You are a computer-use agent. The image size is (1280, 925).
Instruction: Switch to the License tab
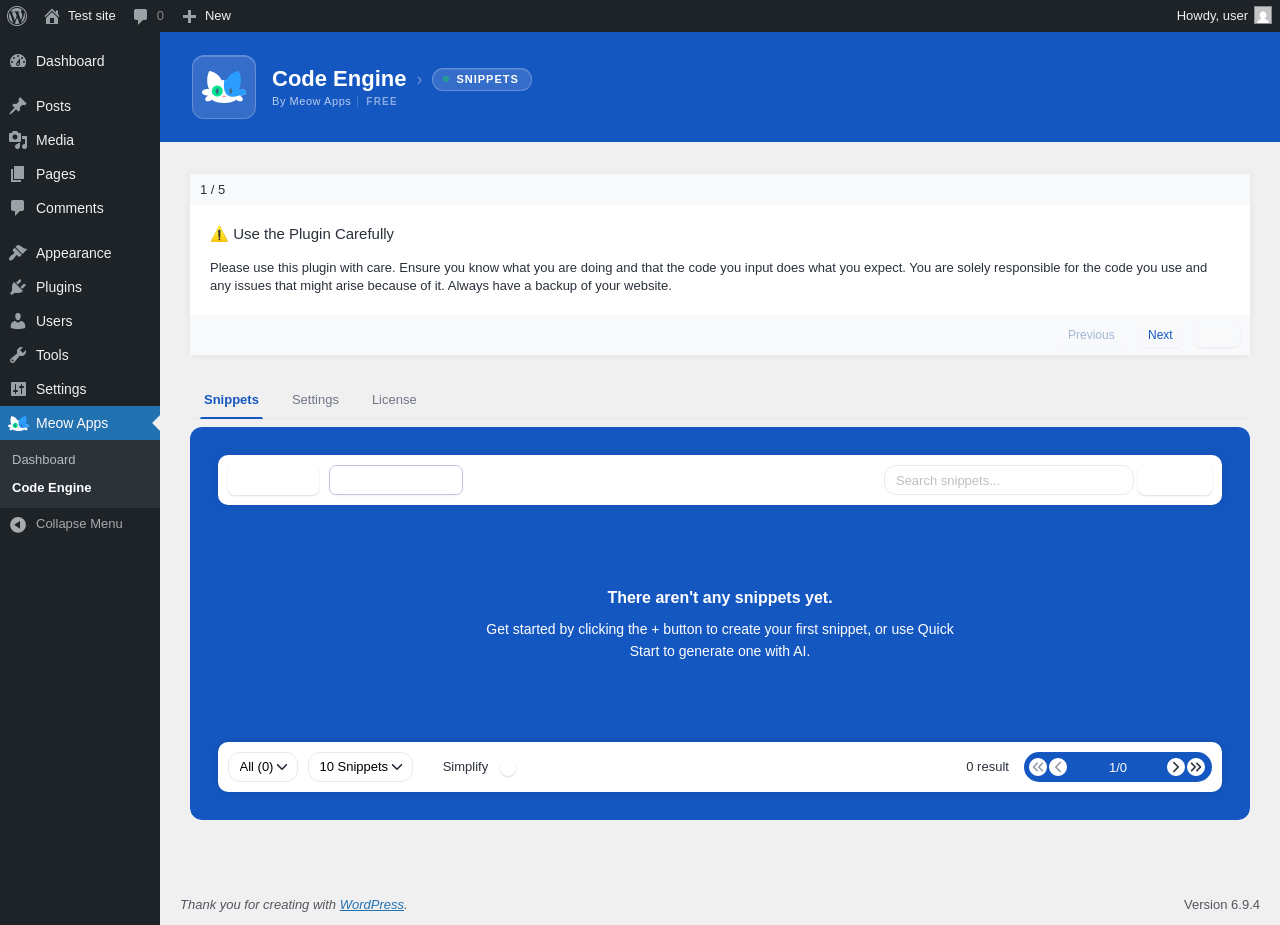pyautogui.click(x=394, y=400)
